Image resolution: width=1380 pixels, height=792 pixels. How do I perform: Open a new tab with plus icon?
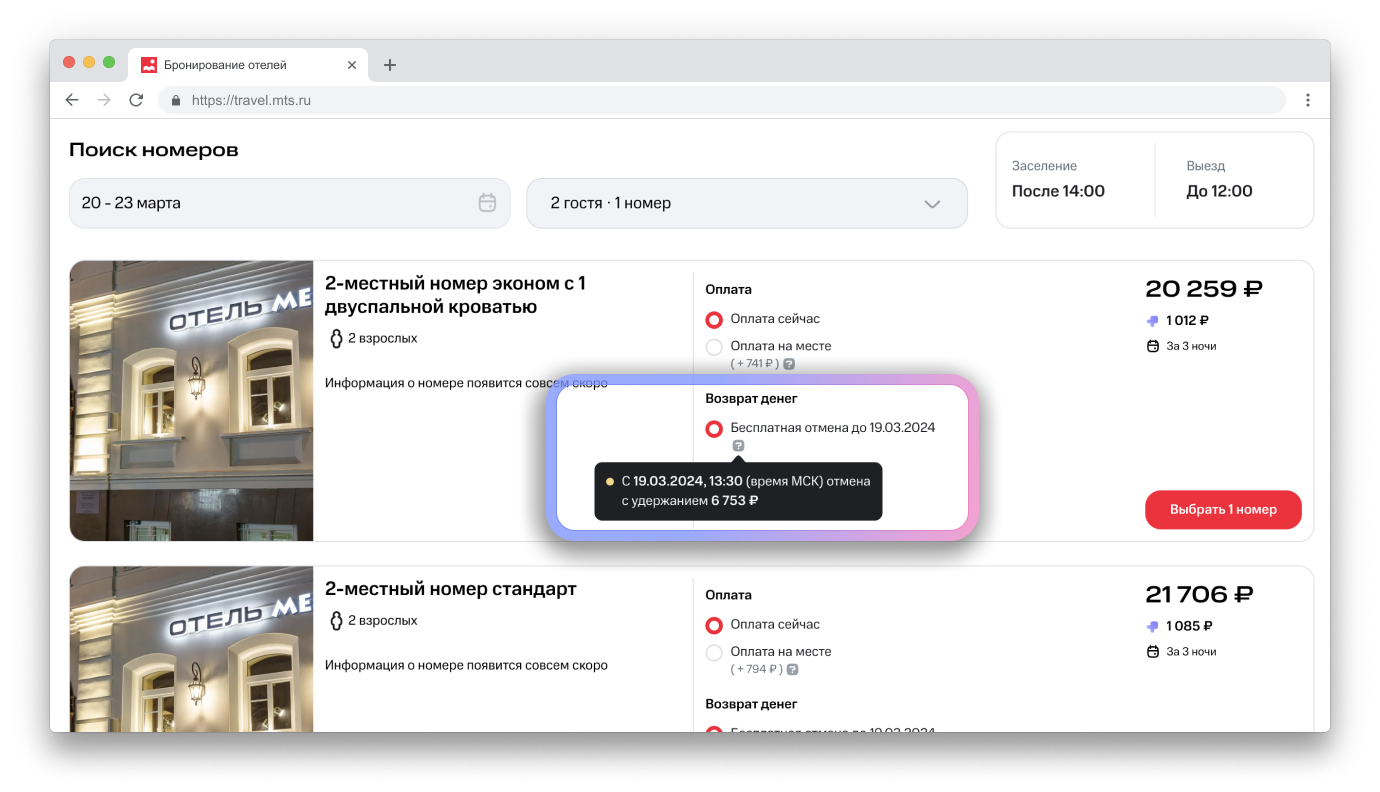tap(390, 65)
